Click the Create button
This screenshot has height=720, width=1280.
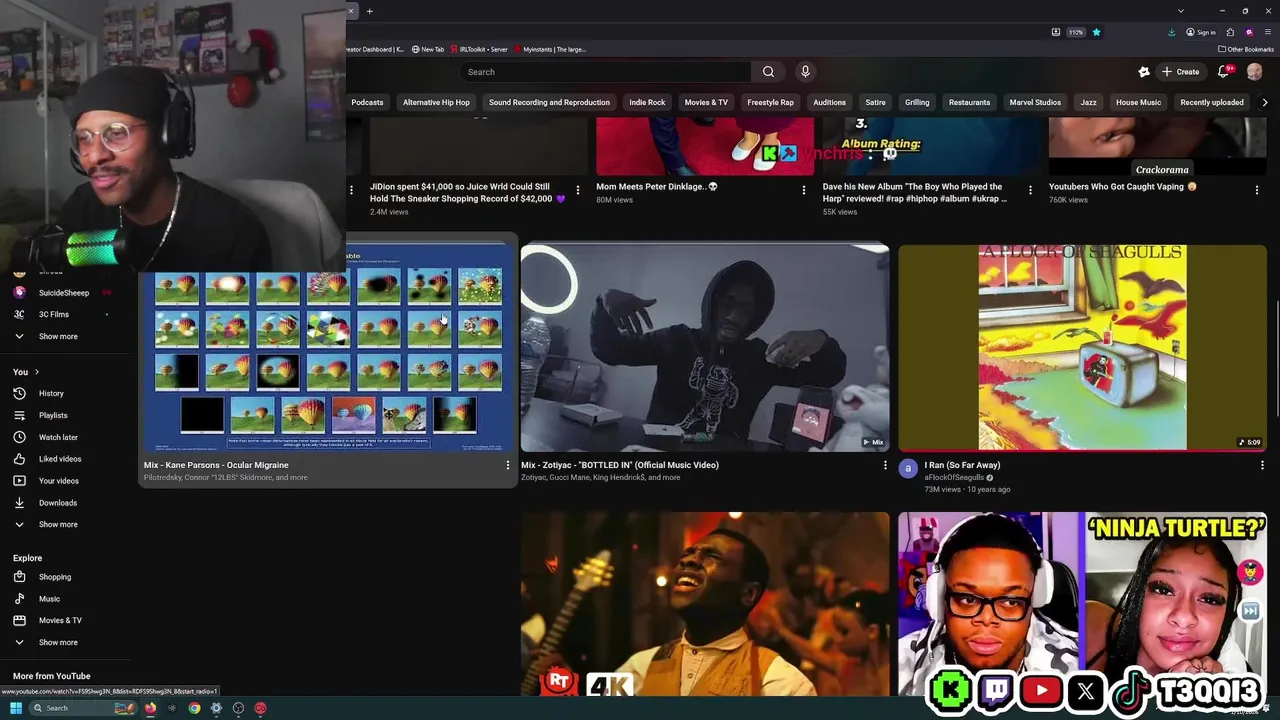(x=1180, y=72)
